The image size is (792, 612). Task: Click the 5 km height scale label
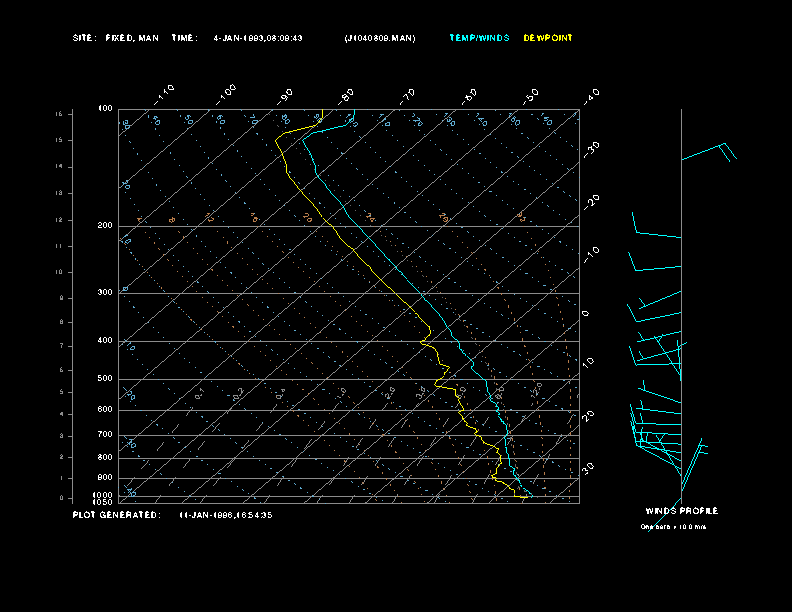click(62, 392)
